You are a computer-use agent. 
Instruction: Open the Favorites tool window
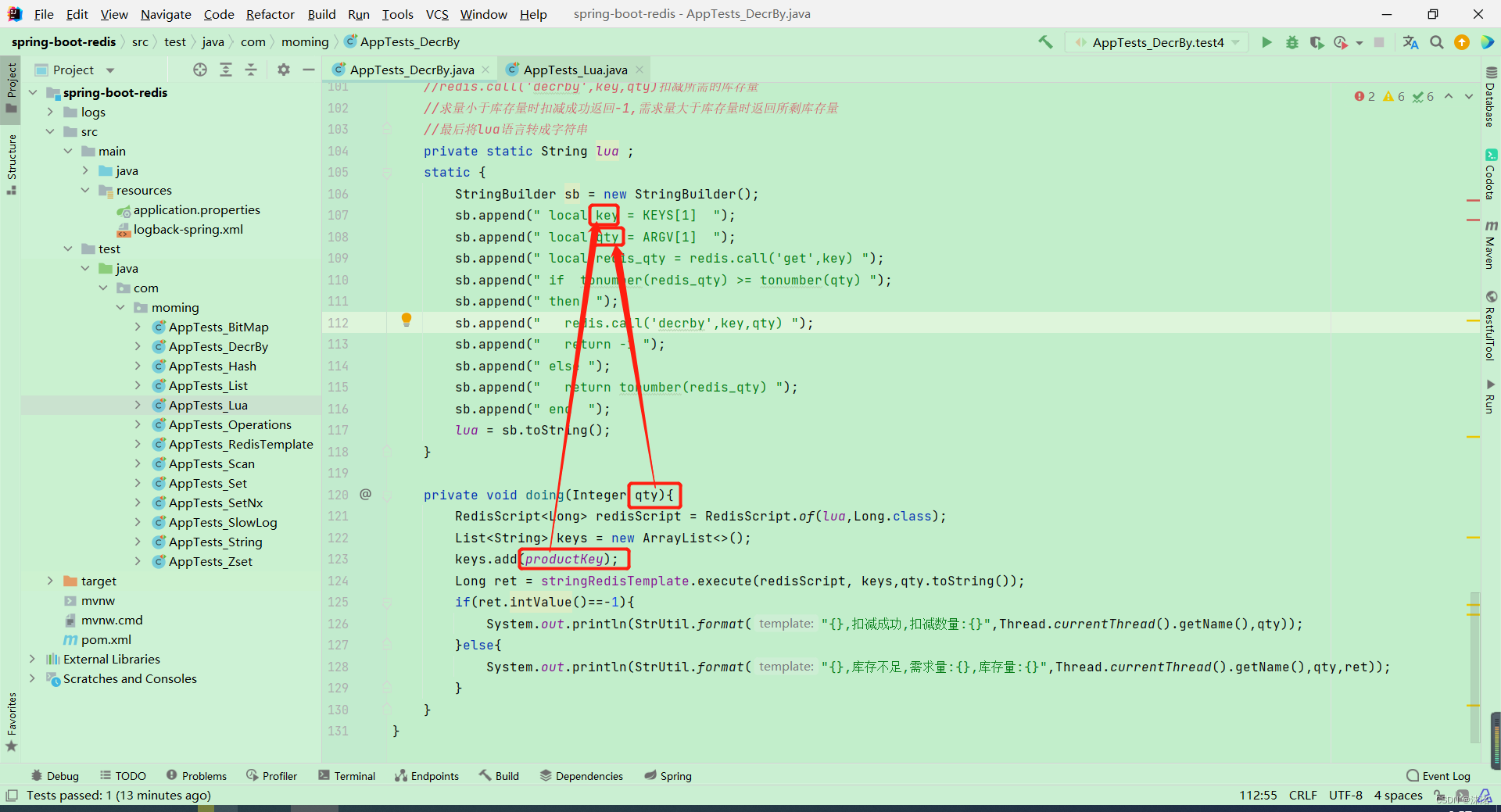coord(11,722)
